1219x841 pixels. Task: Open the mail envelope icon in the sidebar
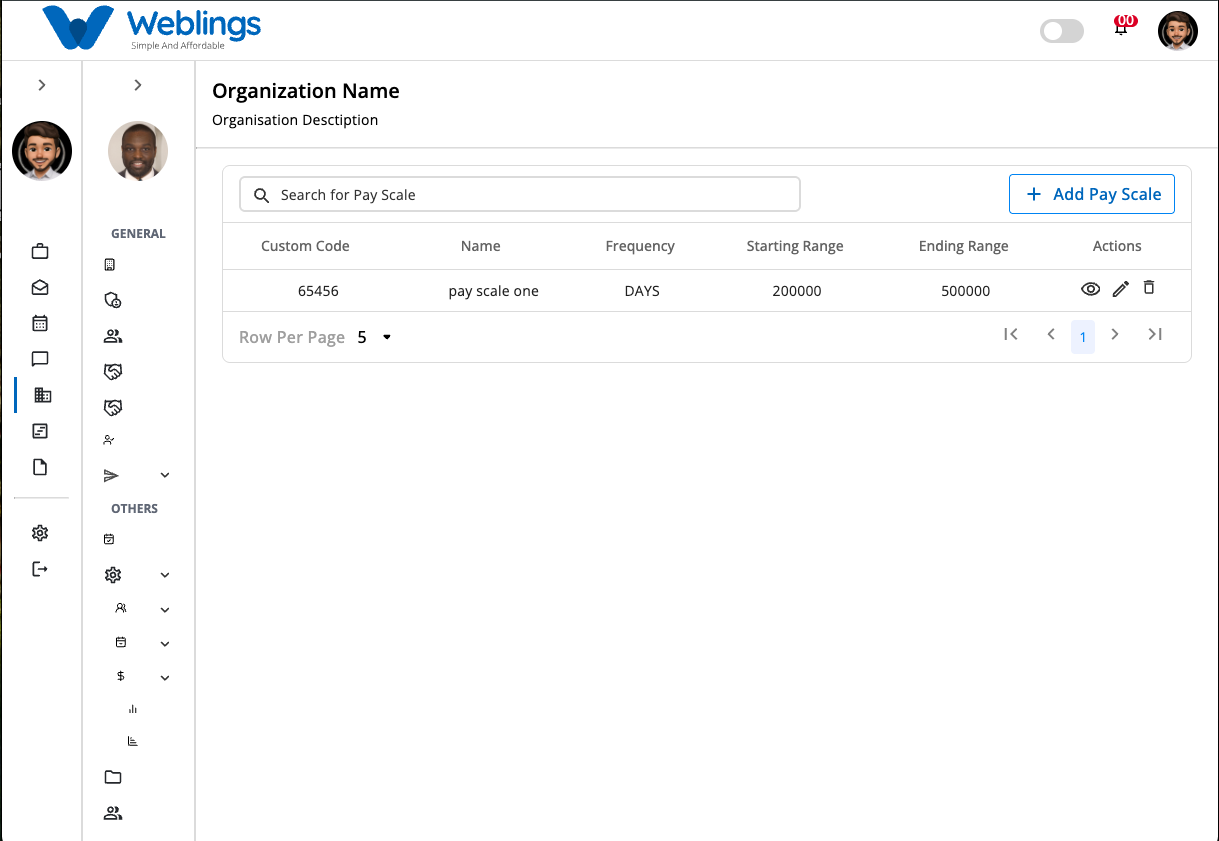pyautogui.click(x=40, y=287)
